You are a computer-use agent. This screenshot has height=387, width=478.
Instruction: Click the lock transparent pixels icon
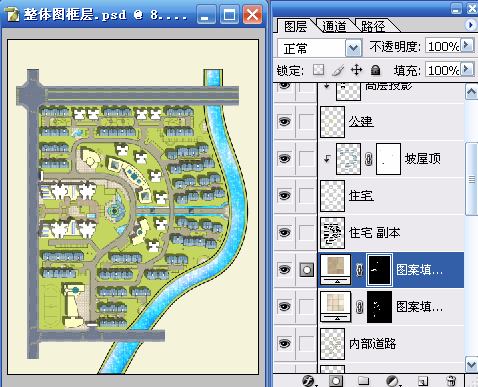click(318, 70)
